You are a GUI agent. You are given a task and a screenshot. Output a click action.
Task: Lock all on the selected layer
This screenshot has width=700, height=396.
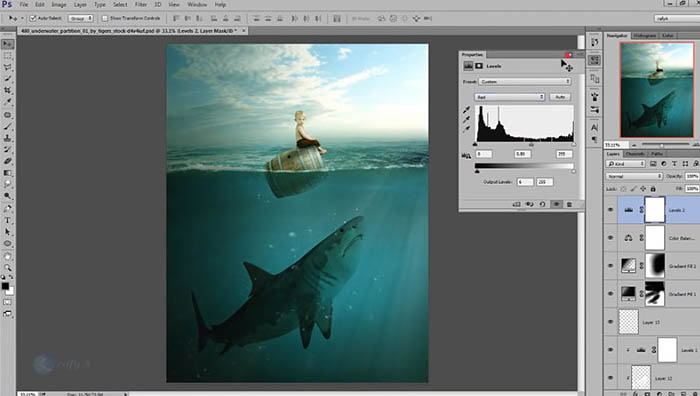tap(653, 189)
